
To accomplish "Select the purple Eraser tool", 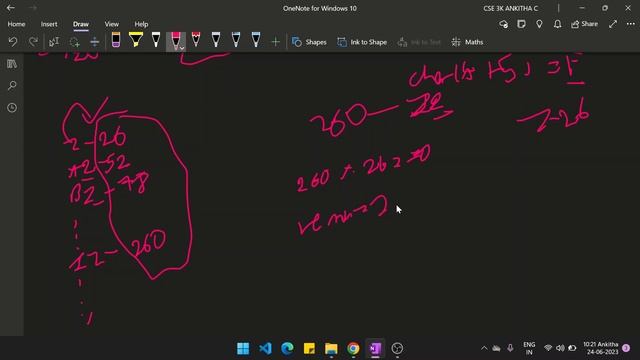I will point(116,40).
